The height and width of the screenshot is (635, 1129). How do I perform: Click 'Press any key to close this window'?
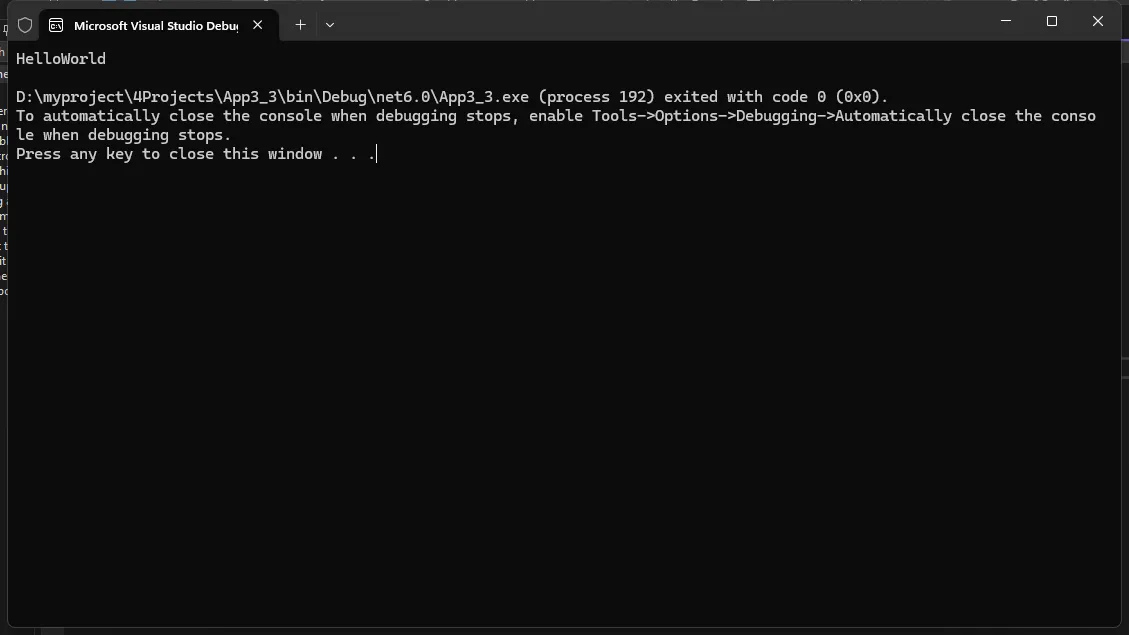(169, 154)
